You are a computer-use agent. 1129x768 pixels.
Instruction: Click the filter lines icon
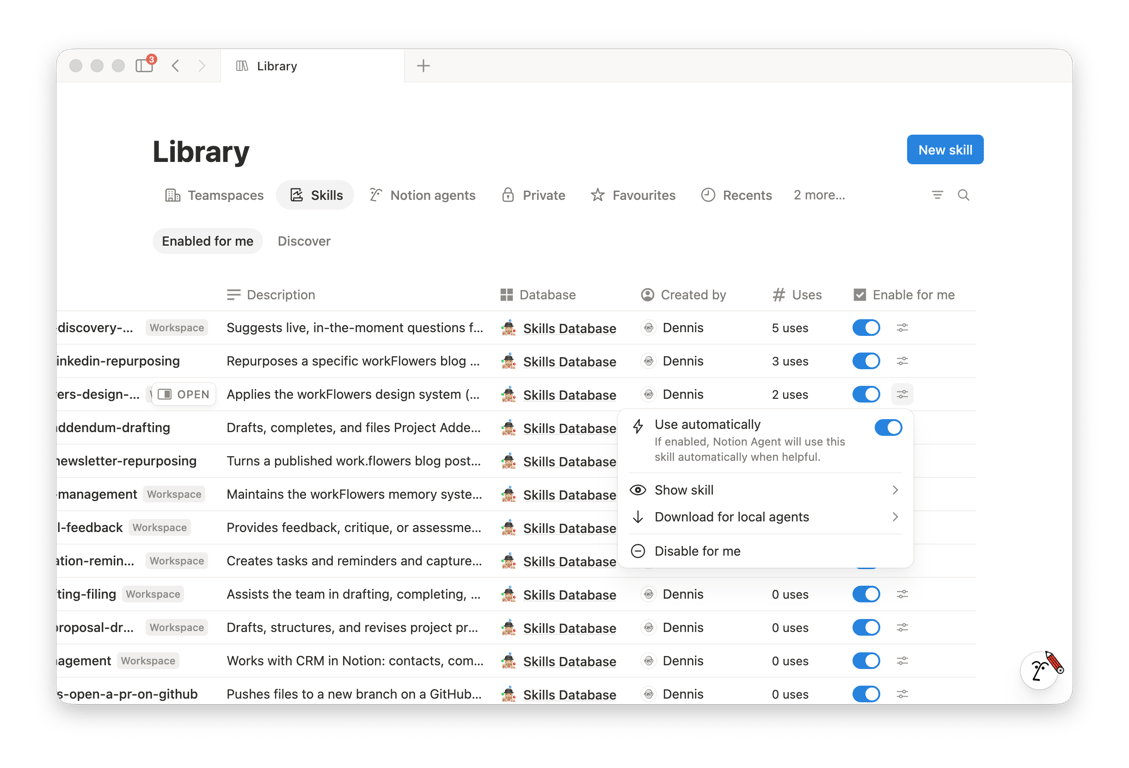tap(937, 195)
